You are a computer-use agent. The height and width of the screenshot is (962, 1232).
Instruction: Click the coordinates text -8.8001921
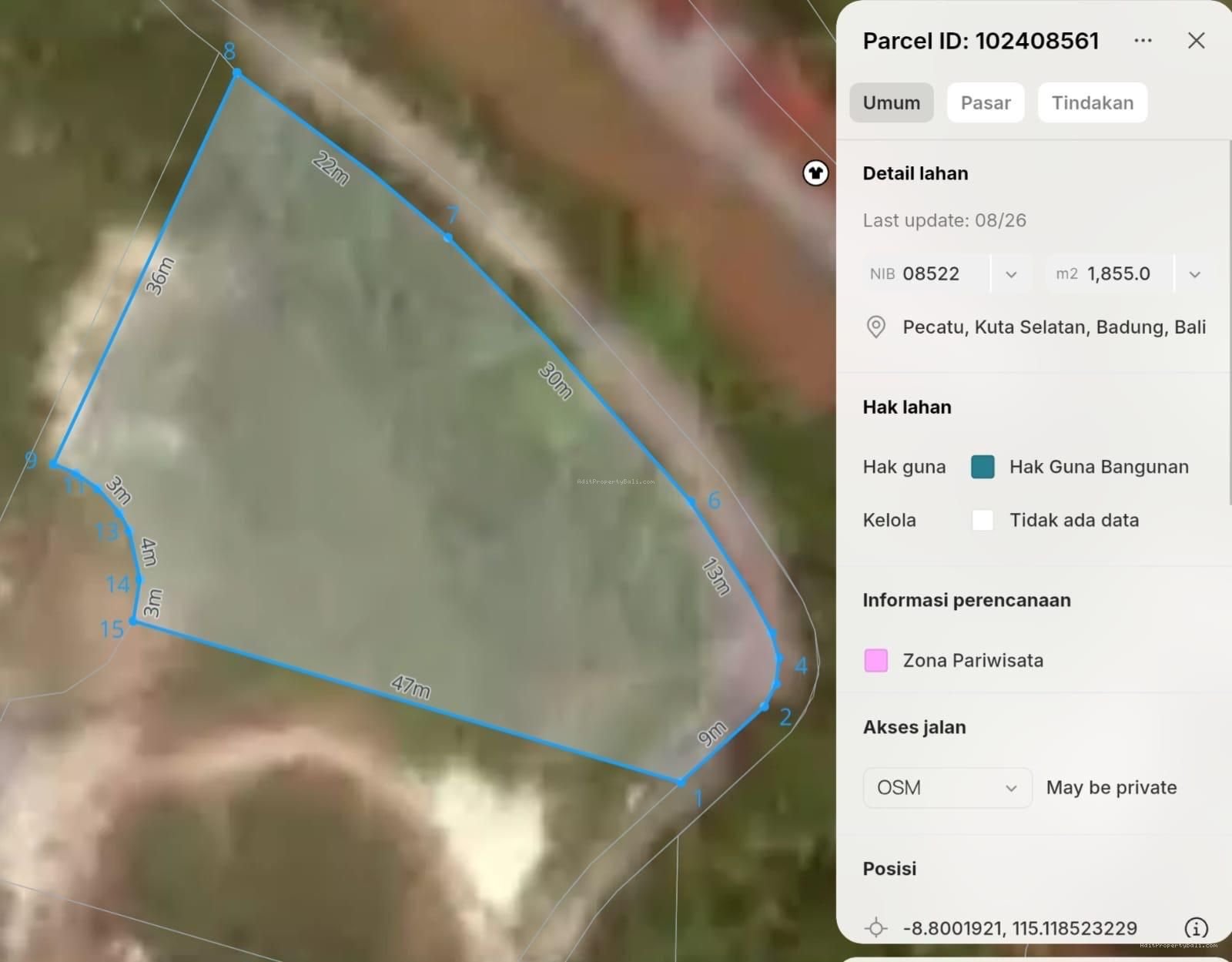pos(953,928)
